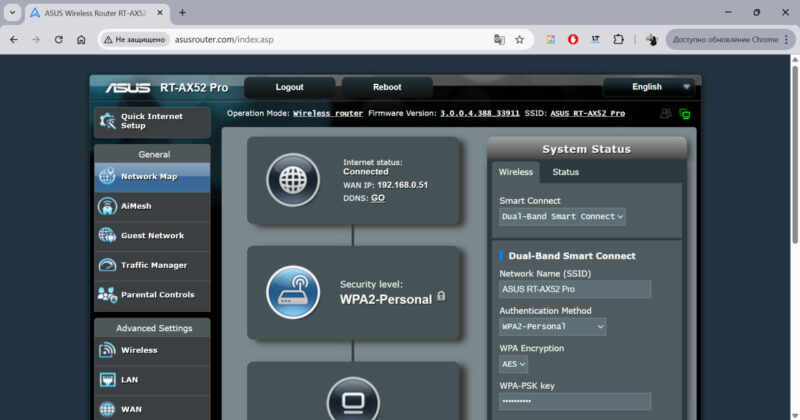Screen dimensions: 800x420
Task: Switch to the Wireless tab in System Status
Action: click(515, 172)
